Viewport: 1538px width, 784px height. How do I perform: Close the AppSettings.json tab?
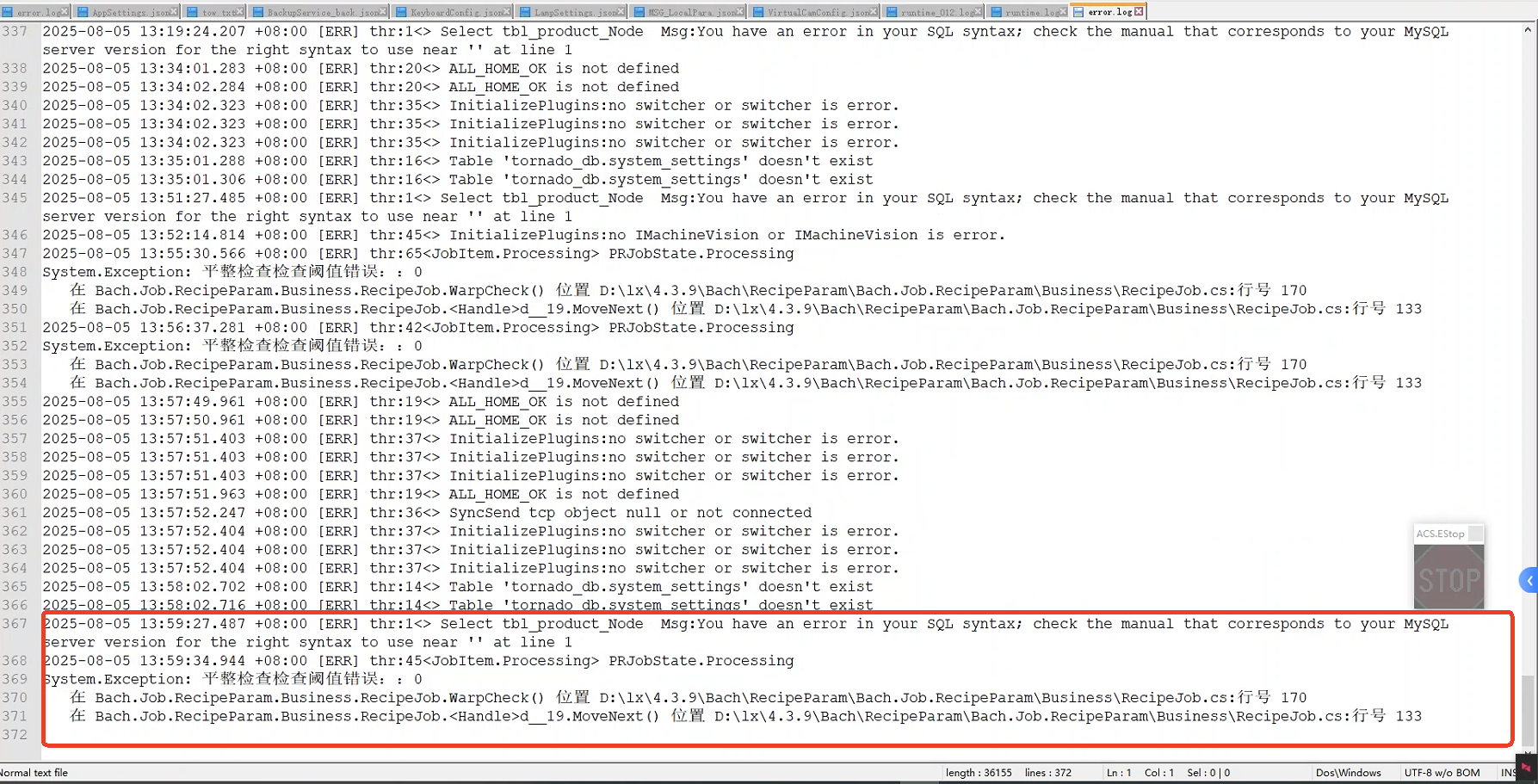[175, 12]
